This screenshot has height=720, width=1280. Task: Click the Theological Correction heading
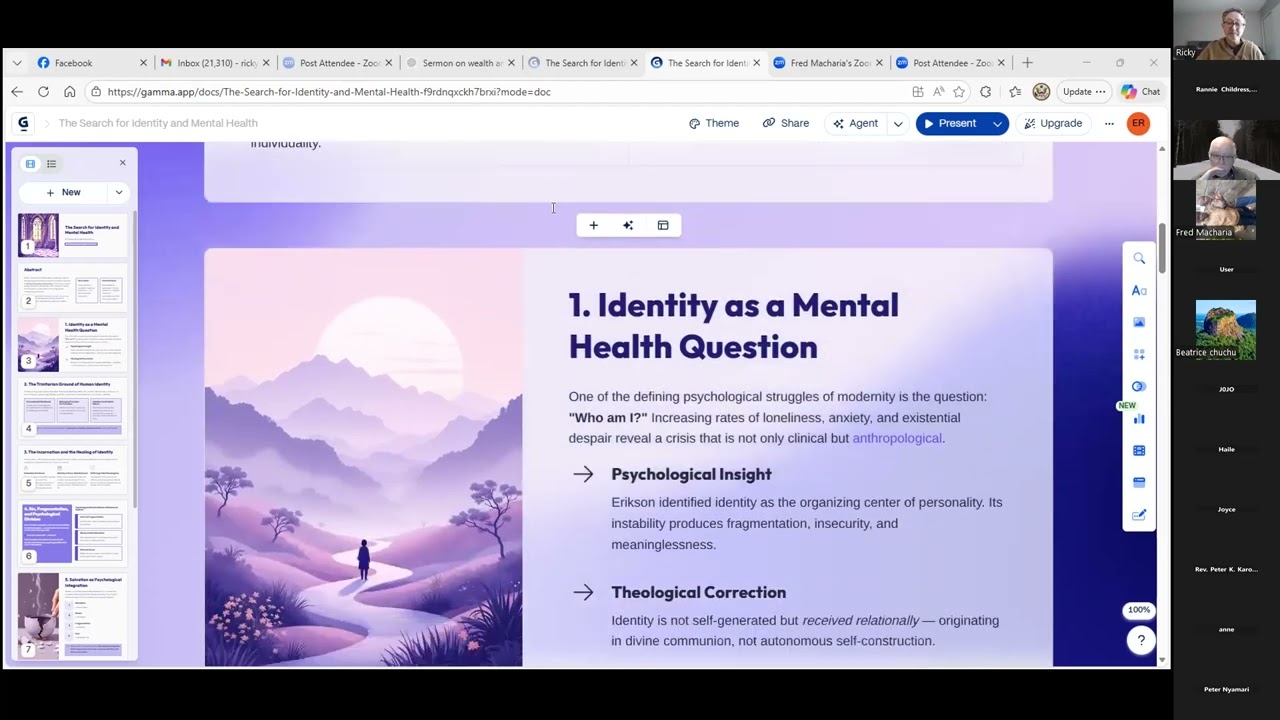click(x=698, y=593)
